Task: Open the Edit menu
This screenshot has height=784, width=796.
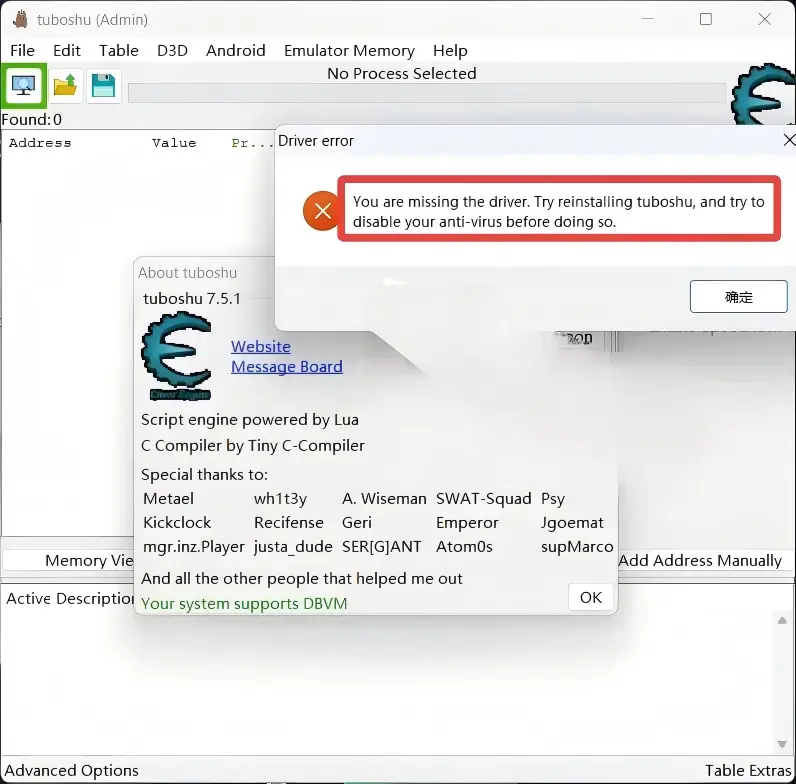Action: point(67,51)
